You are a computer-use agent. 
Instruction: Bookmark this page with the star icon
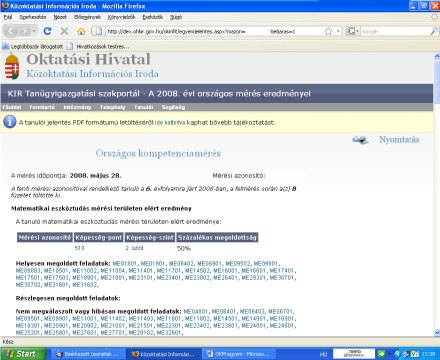click(x=328, y=31)
